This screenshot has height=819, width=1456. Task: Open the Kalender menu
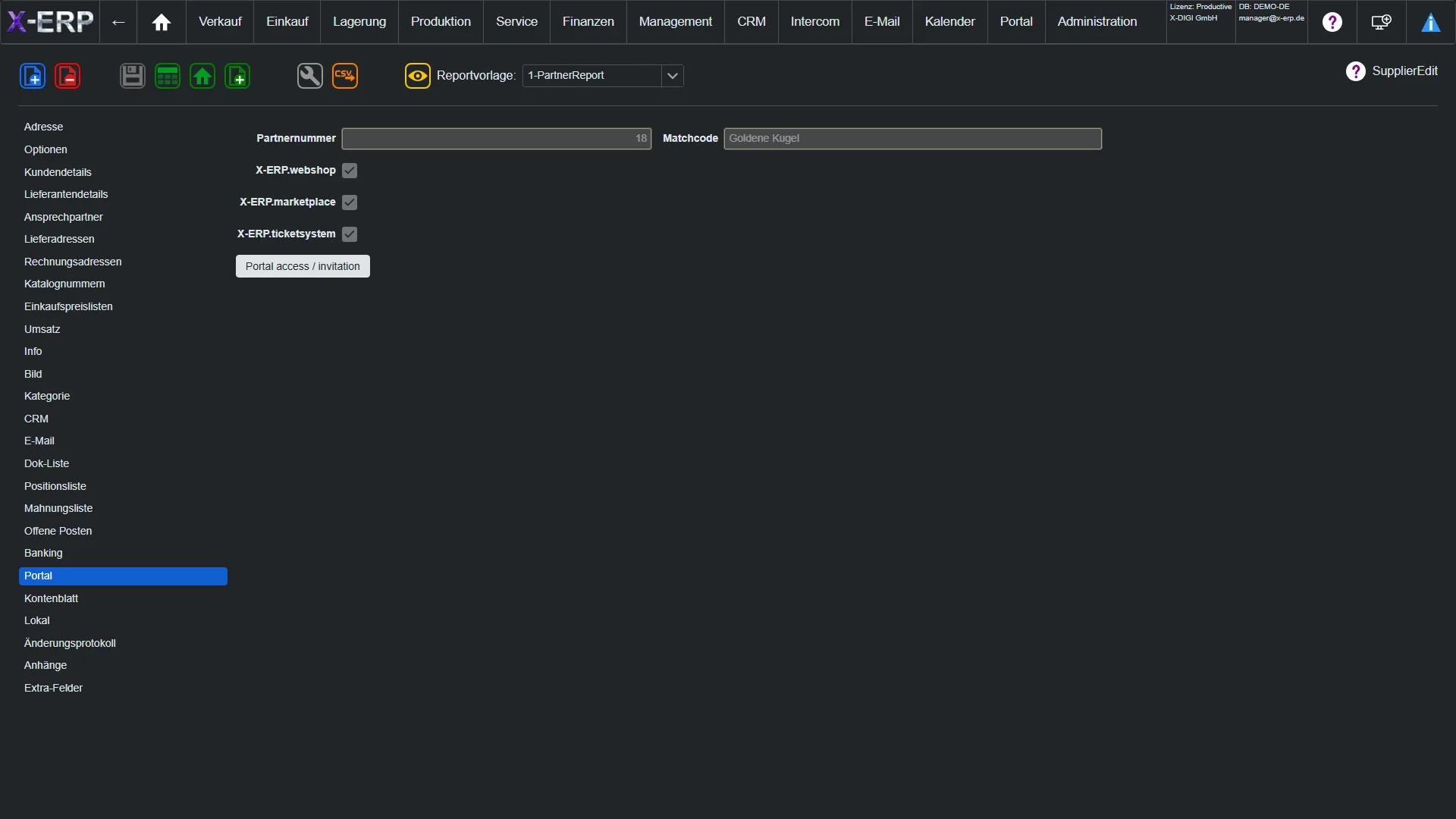tap(950, 22)
